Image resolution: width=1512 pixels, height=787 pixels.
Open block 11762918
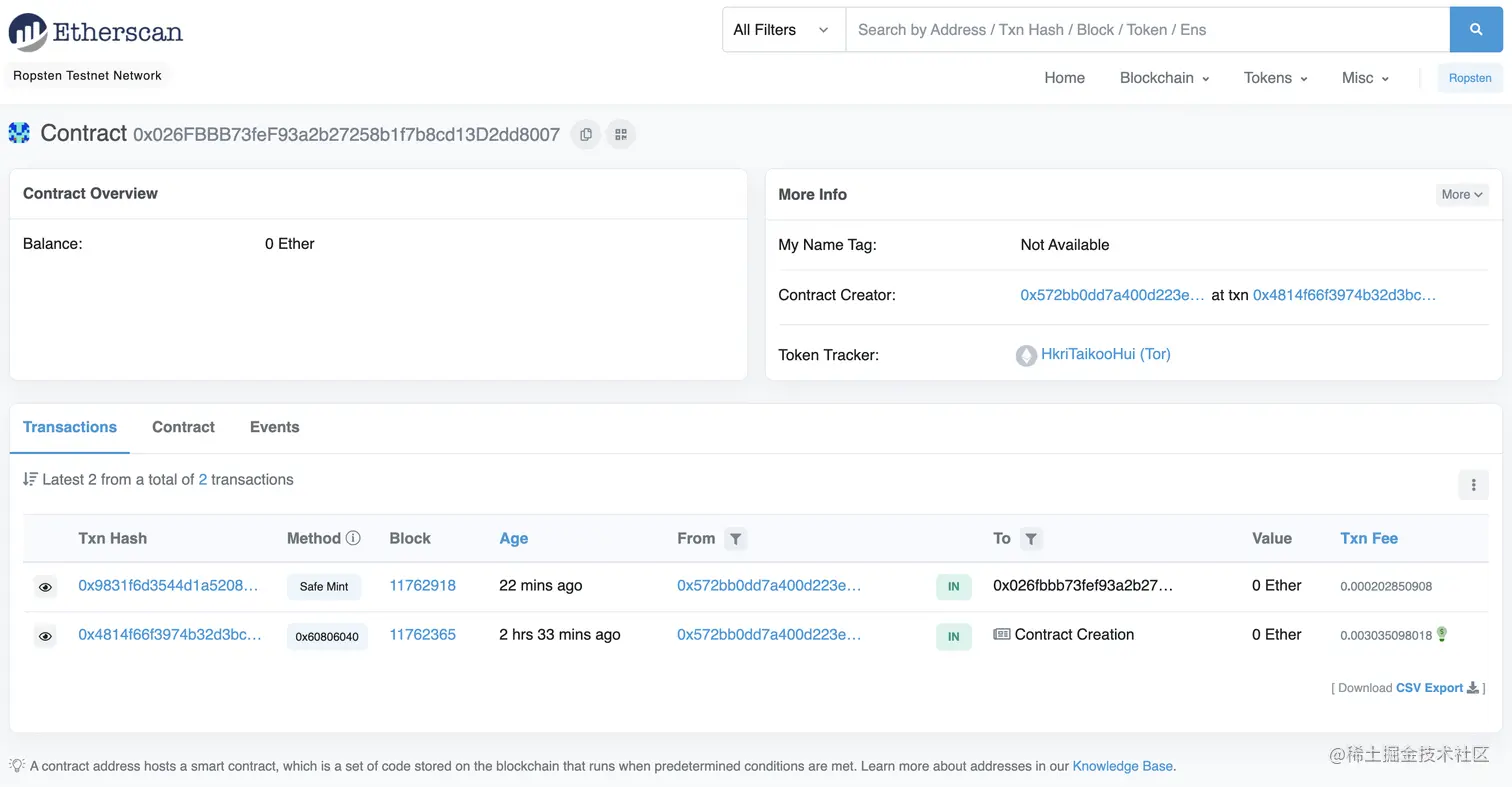click(x=422, y=586)
